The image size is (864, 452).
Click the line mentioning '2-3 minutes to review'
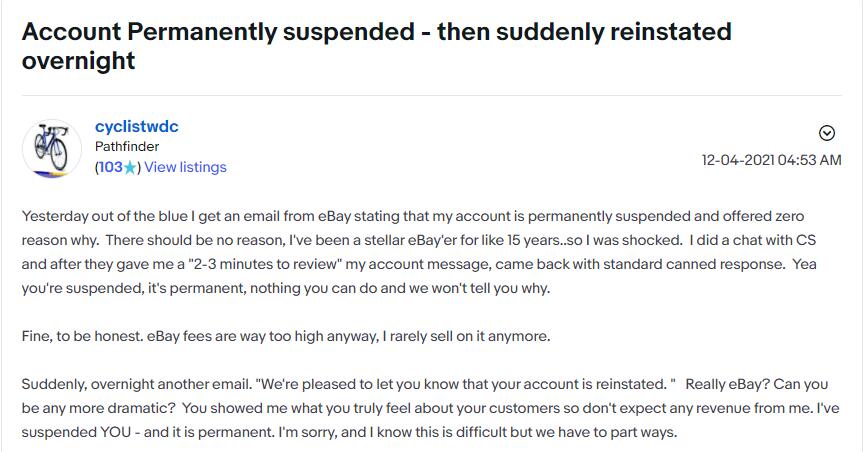419,264
